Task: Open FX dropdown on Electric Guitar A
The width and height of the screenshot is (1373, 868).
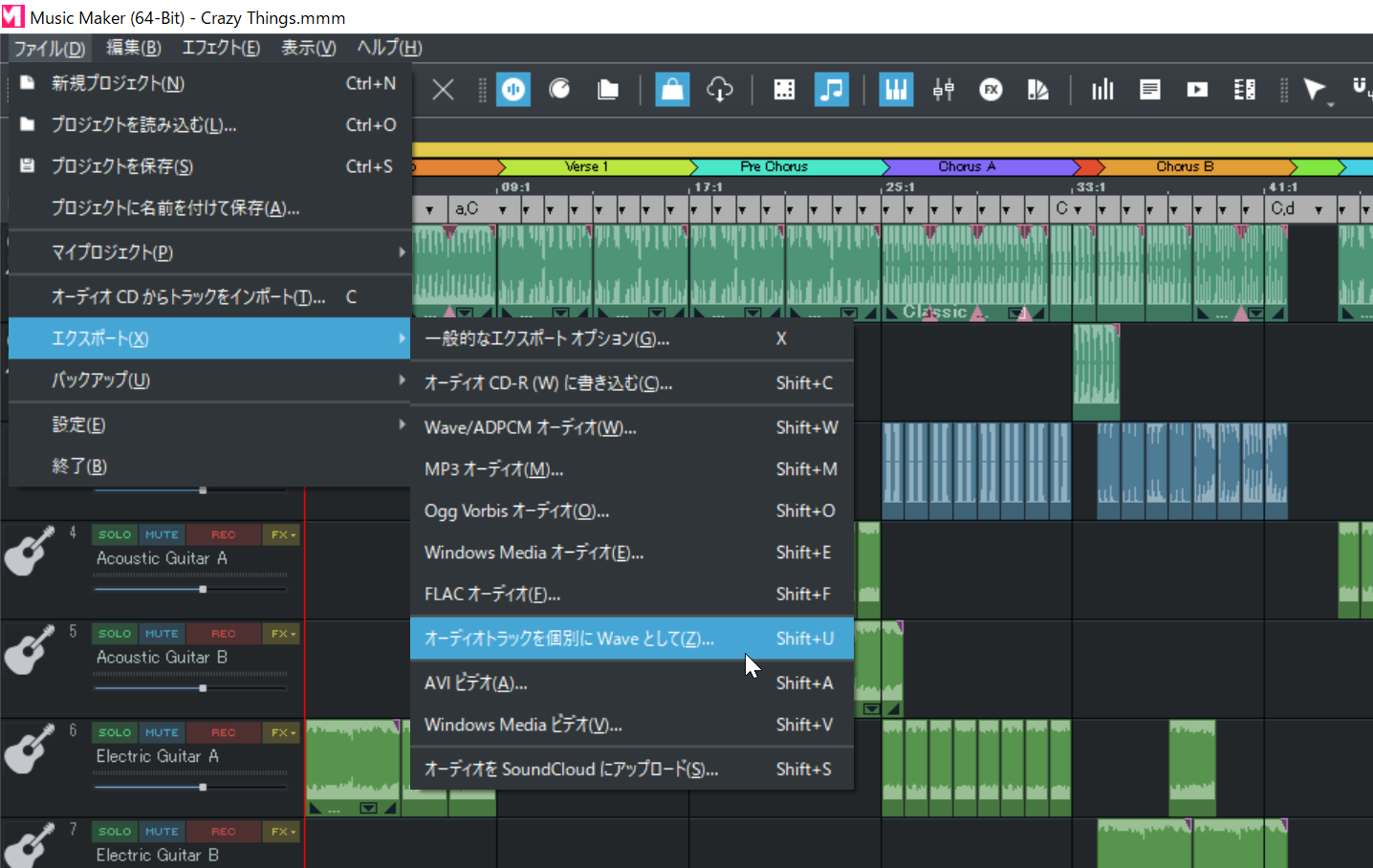Action: [282, 732]
